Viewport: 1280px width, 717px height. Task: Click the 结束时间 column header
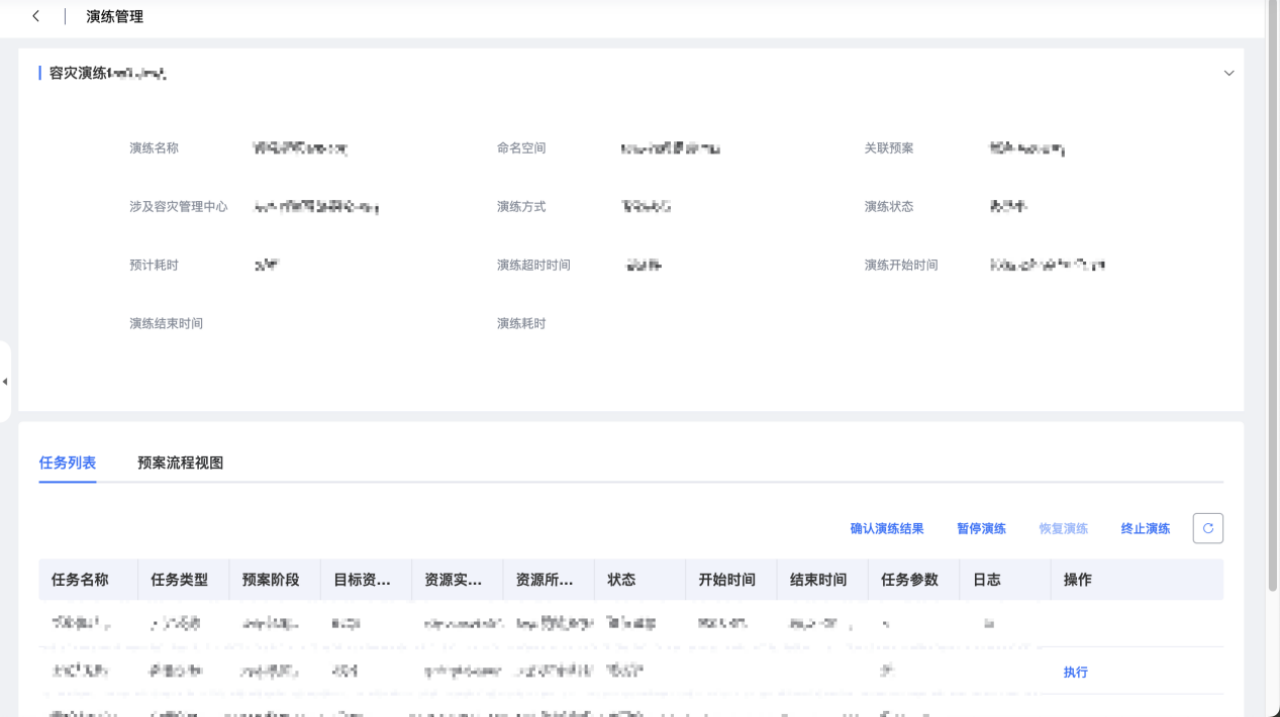(x=818, y=580)
